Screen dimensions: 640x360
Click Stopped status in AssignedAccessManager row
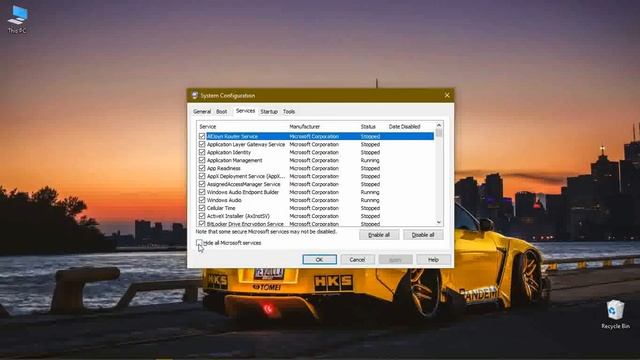(370, 184)
